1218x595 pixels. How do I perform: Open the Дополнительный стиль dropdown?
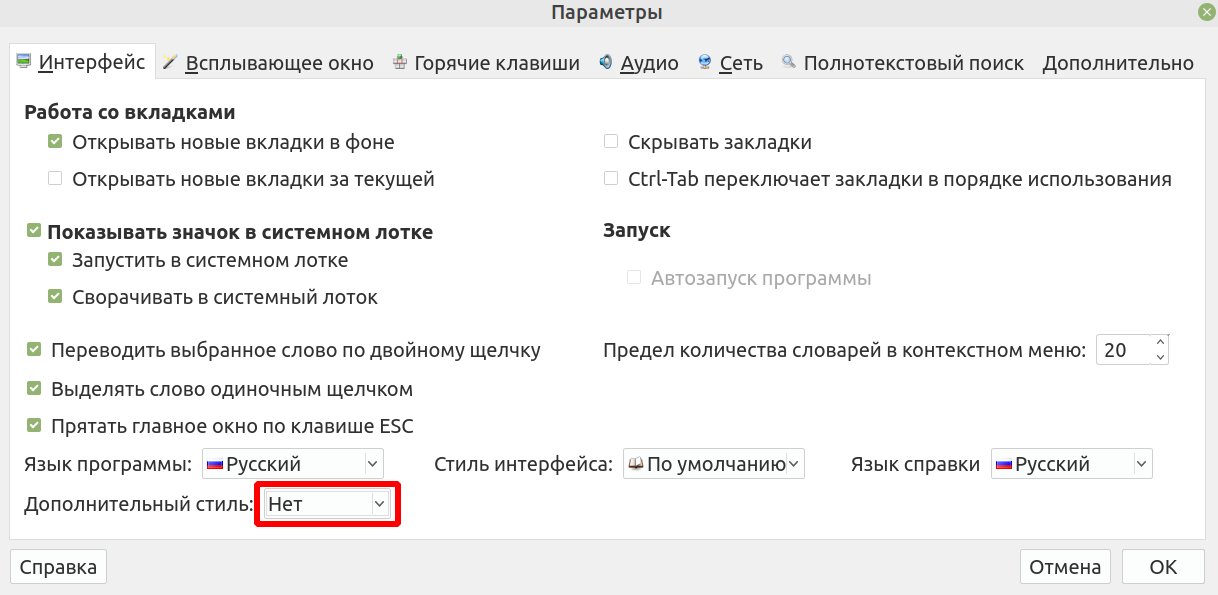327,505
